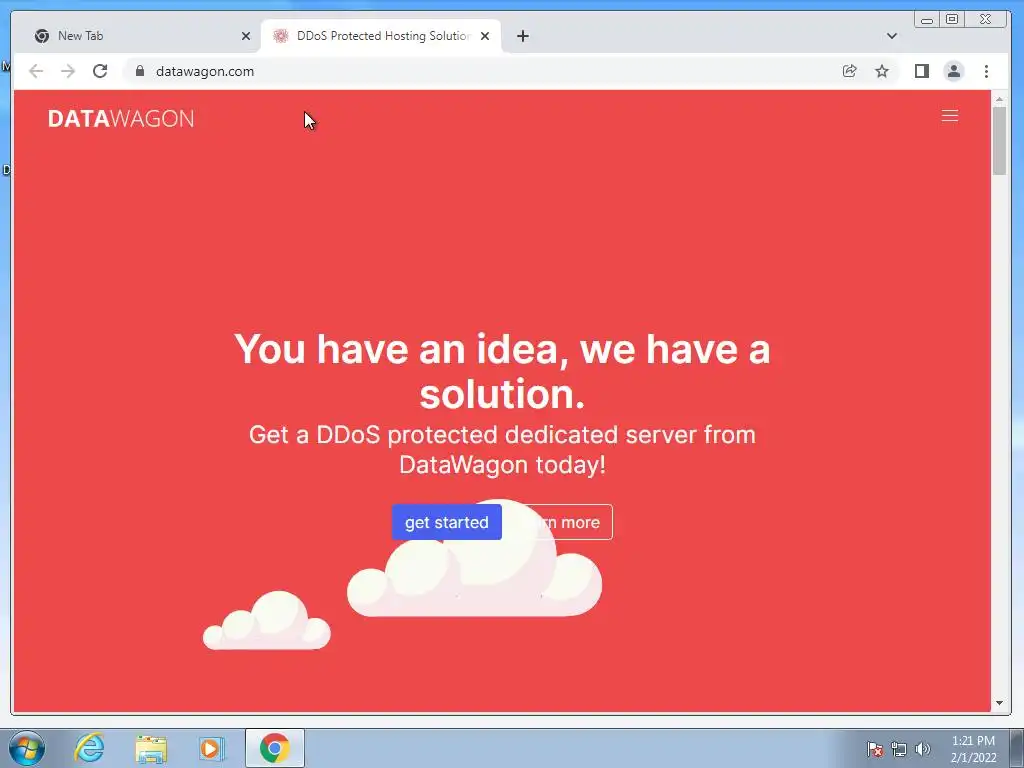The height and width of the screenshot is (768, 1024).
Task: Click the 'You have an idea' headline
Action: [502, 371]
